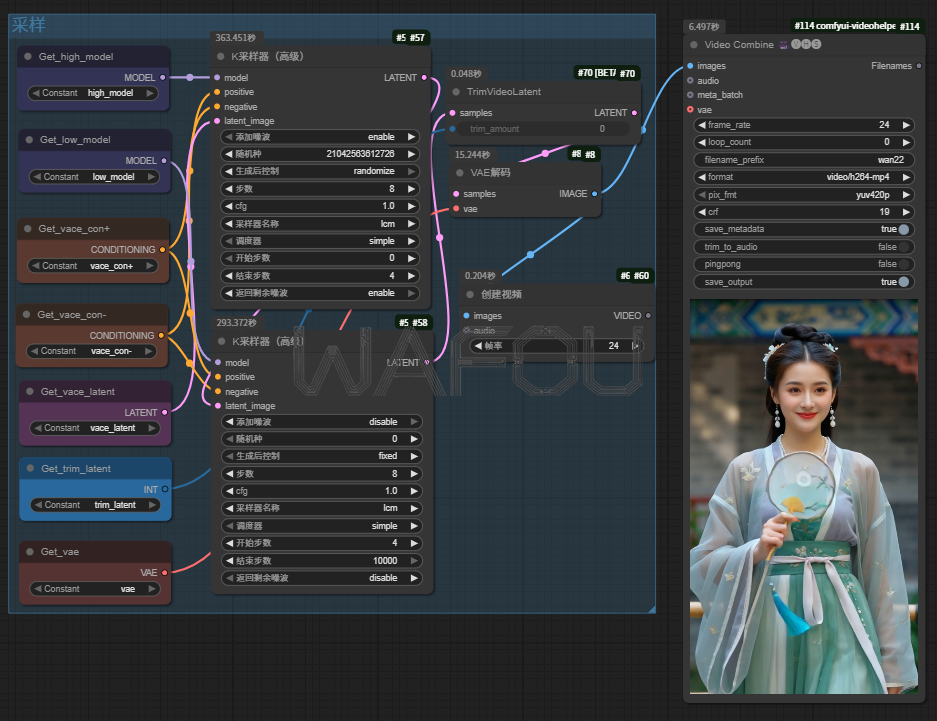The height and width of the screenshot is (721, 937).
Task: Click the images input slot of Video Combine
Action: 690,66
